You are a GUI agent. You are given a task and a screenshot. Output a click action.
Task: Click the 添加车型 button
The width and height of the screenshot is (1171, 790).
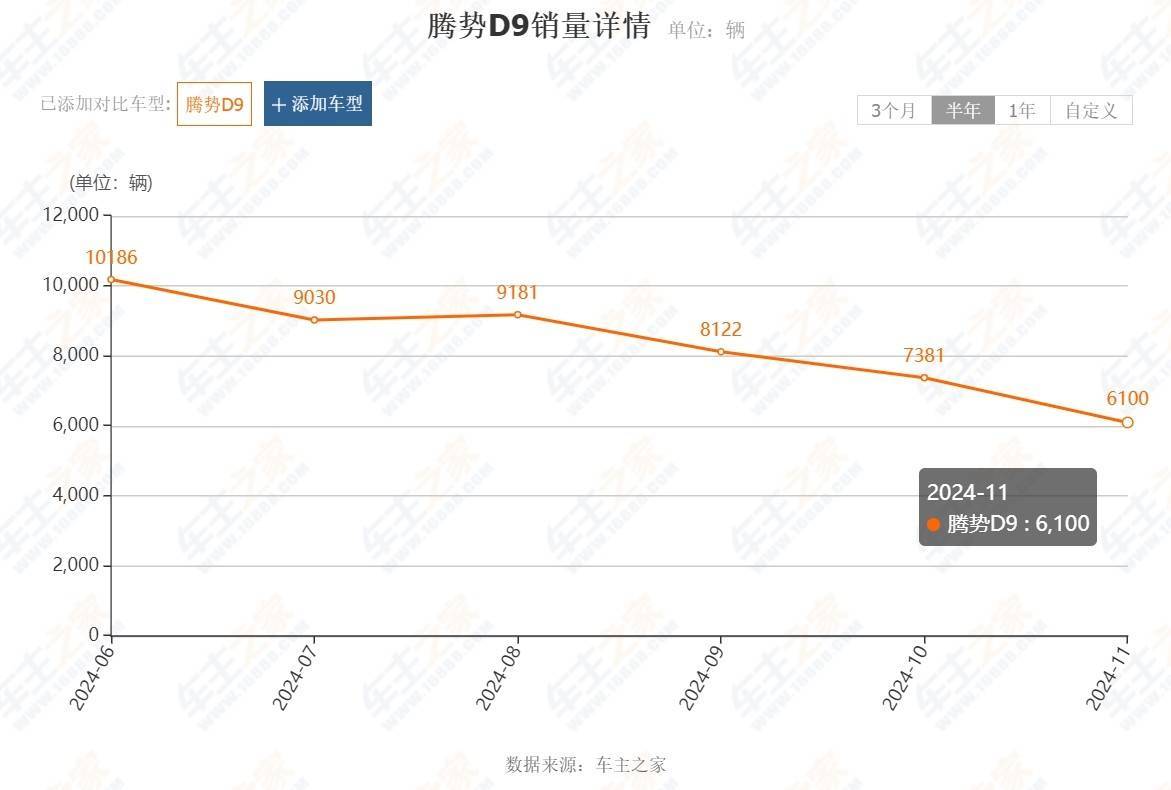(317, 104)
